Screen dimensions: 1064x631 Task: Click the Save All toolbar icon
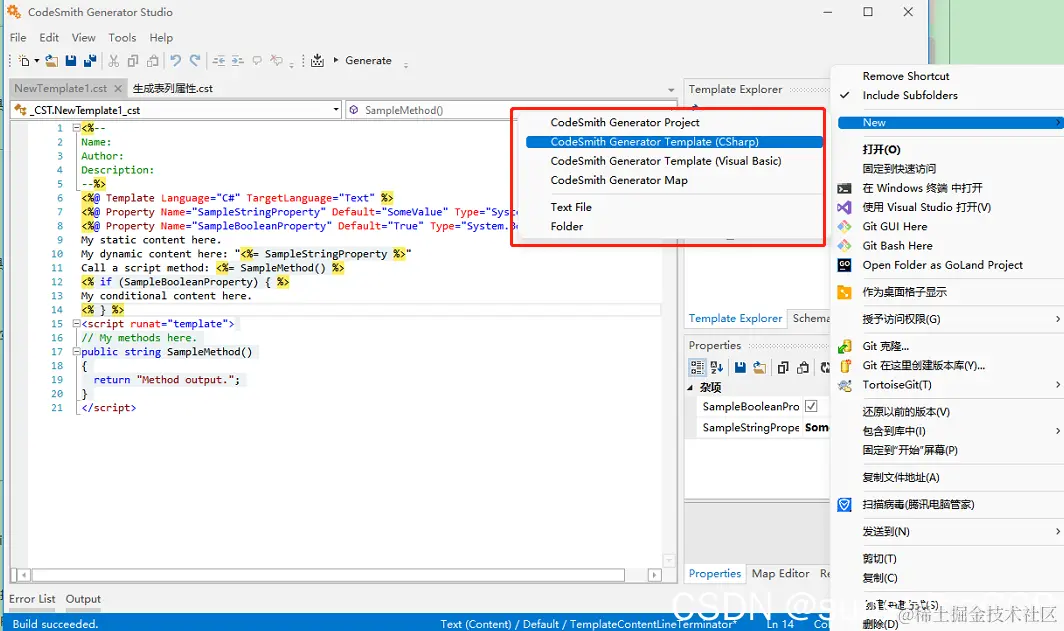pyautogui.click(x=90, y=61)
